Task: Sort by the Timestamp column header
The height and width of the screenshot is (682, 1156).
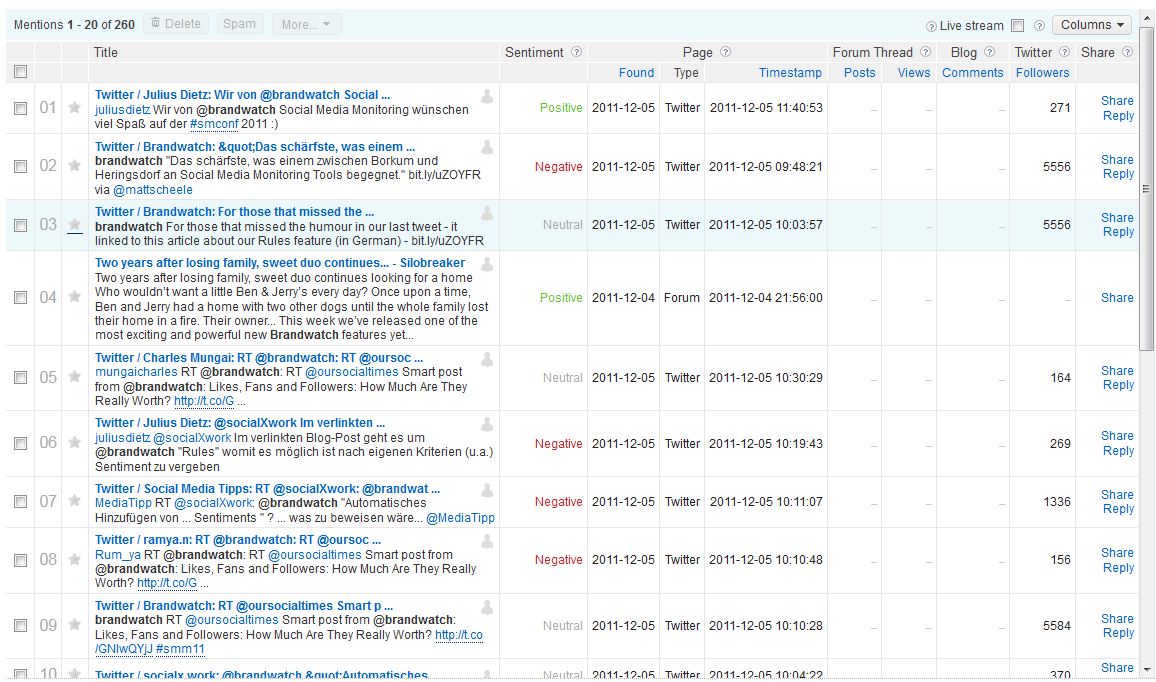Action: pos(790,73)
